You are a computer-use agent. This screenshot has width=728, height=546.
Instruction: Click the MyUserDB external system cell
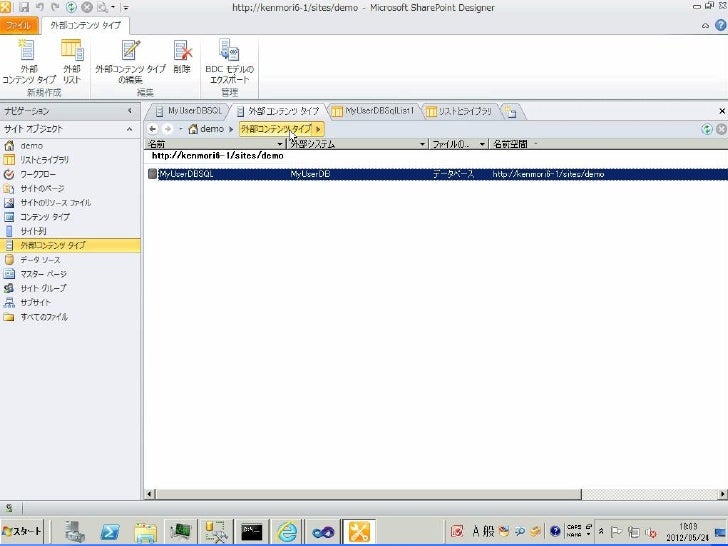[310, 174]
